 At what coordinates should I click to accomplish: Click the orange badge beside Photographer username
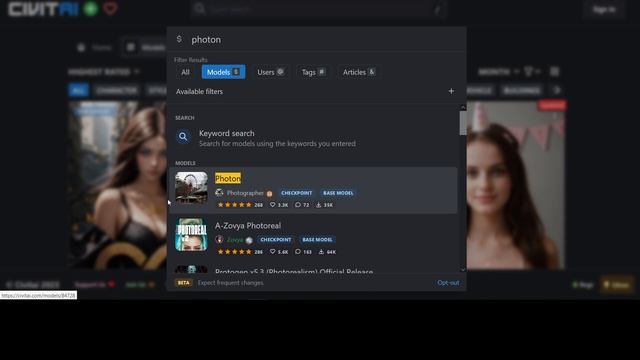[269, 193]
